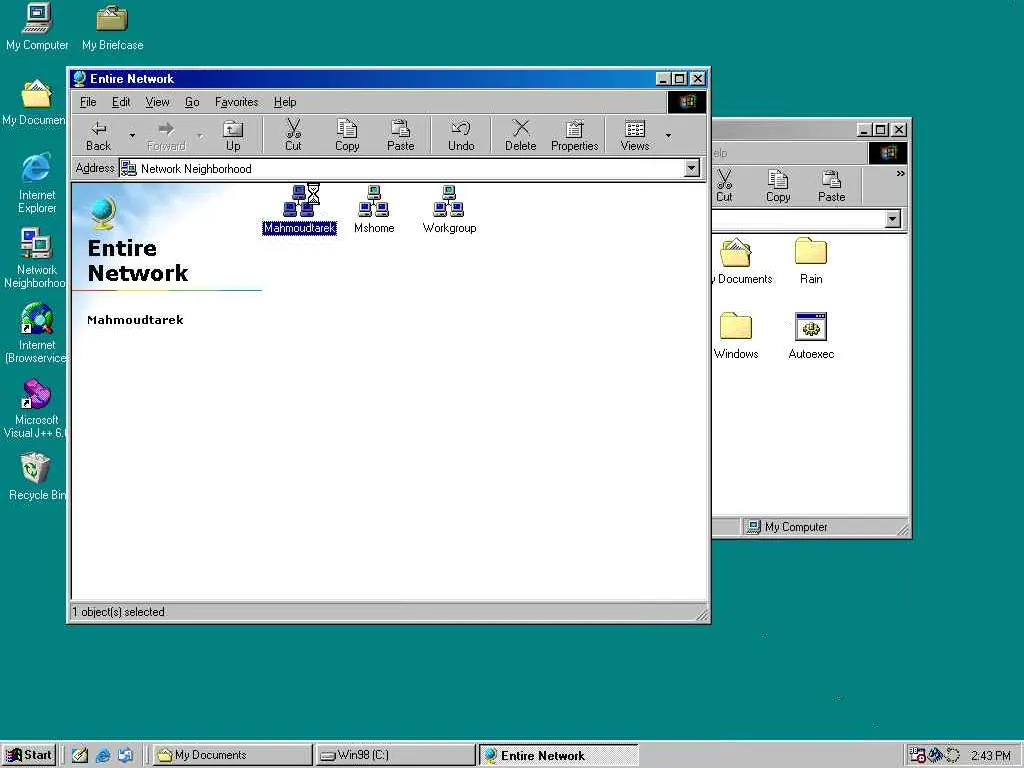Cut selection in Entire Network toolbar
Image resolution: width=1024 pixels, height=768 pixels.
(293, 136)
